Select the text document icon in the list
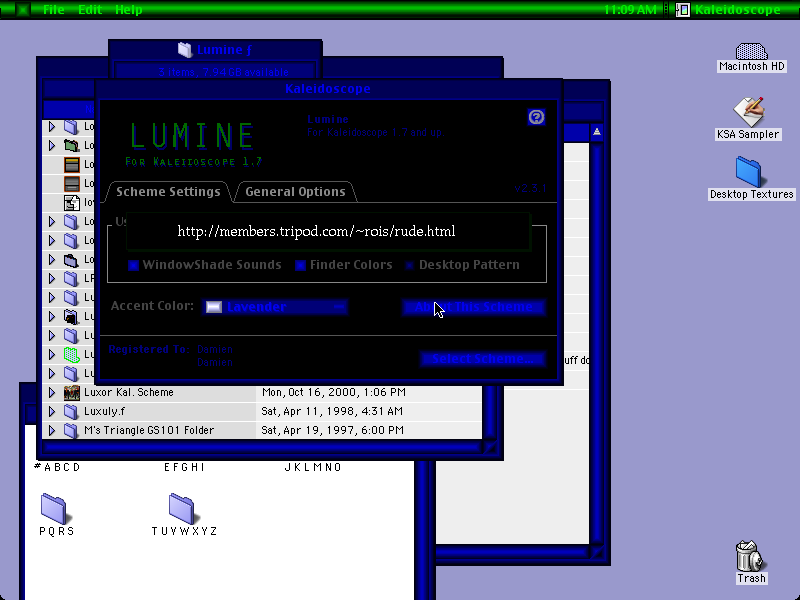Image resolution: width=800 pixels, height=600 pixels. pyautogui.click(x=71, y=203)
